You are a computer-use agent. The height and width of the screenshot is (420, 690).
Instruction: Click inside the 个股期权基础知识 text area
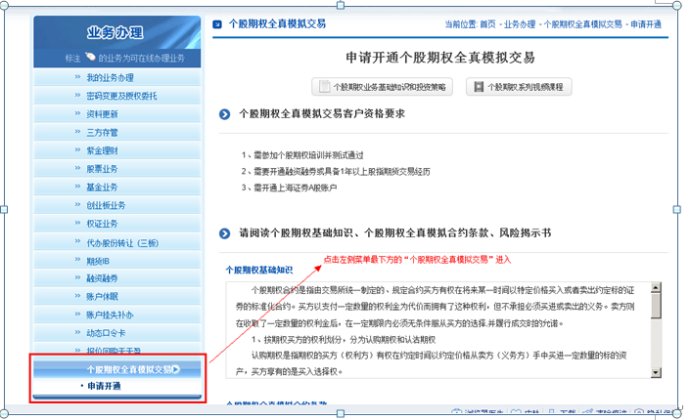click(438, 330)
